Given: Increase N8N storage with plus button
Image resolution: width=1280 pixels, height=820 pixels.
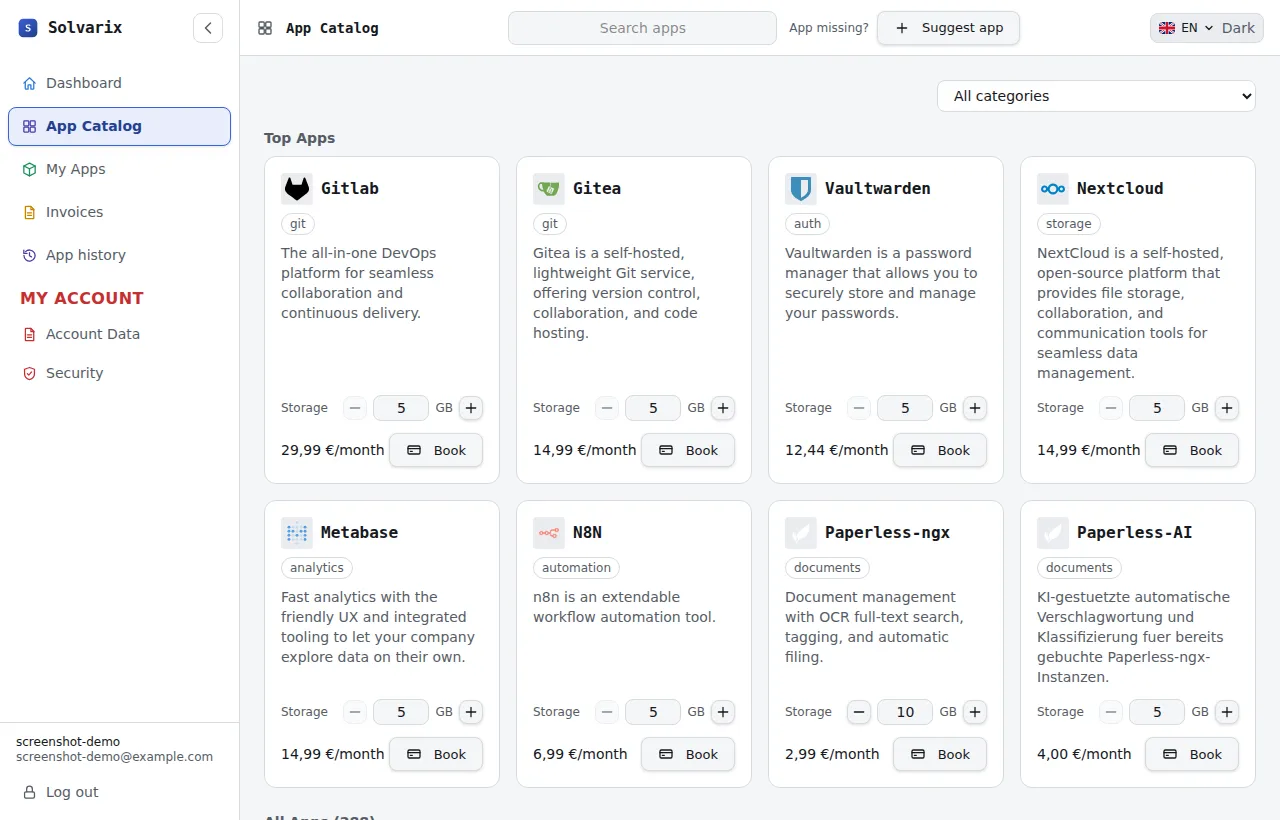Looking at the screenshot, I should tap(723, 712).
